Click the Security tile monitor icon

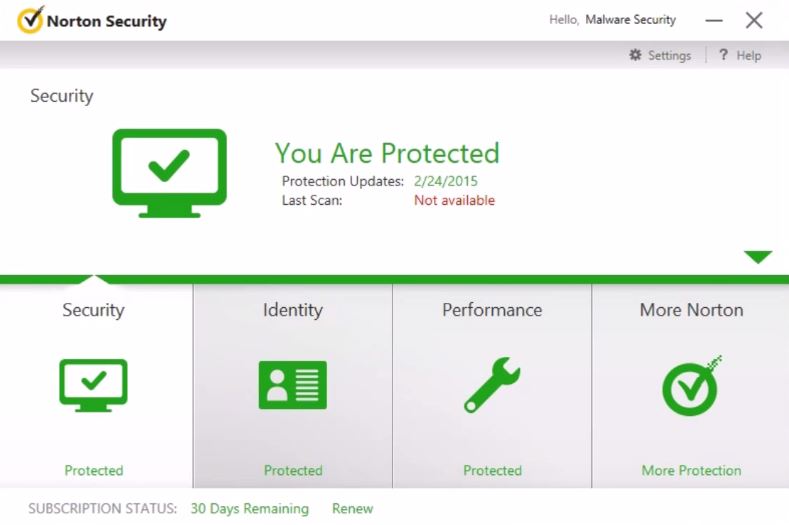93,385
